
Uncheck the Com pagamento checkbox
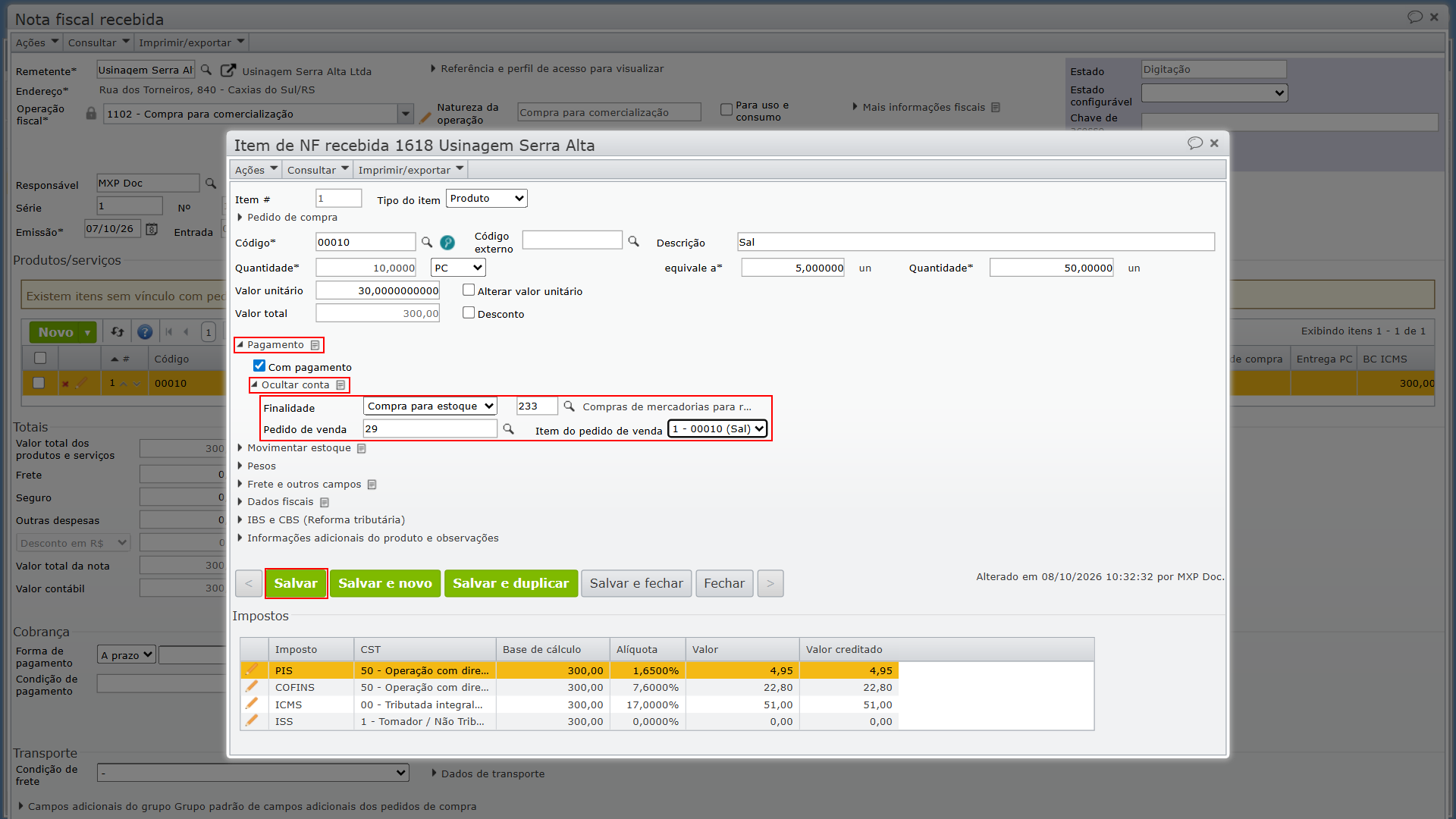[x=259, y=366]
